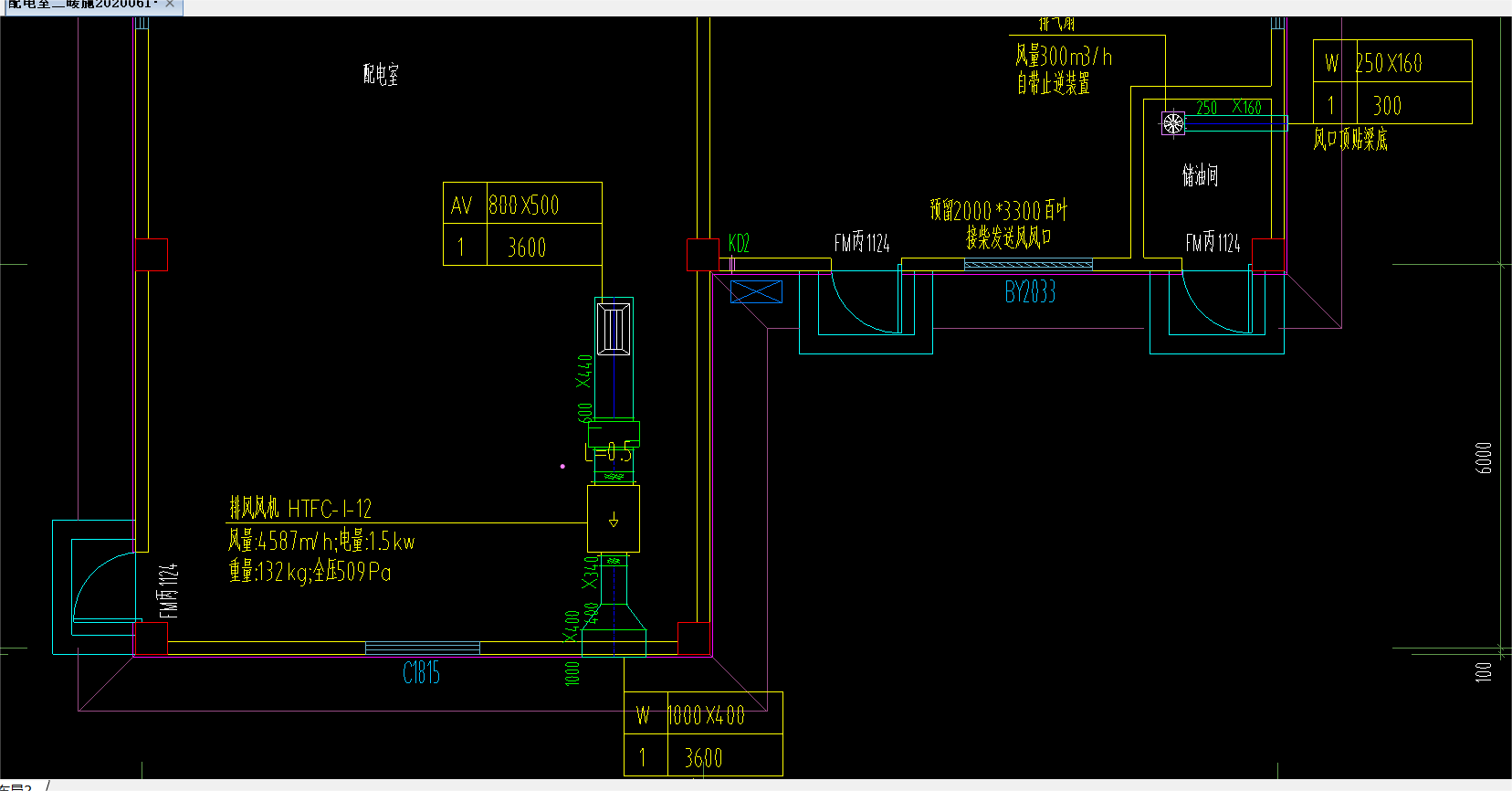The image size is (1512, 791).
Task: Select the 配电室 room label
Action: [381, 74]
